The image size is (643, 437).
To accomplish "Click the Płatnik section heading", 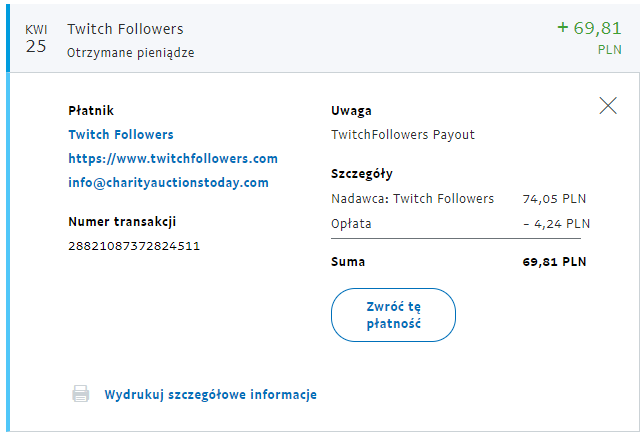I will pos(91,111).
